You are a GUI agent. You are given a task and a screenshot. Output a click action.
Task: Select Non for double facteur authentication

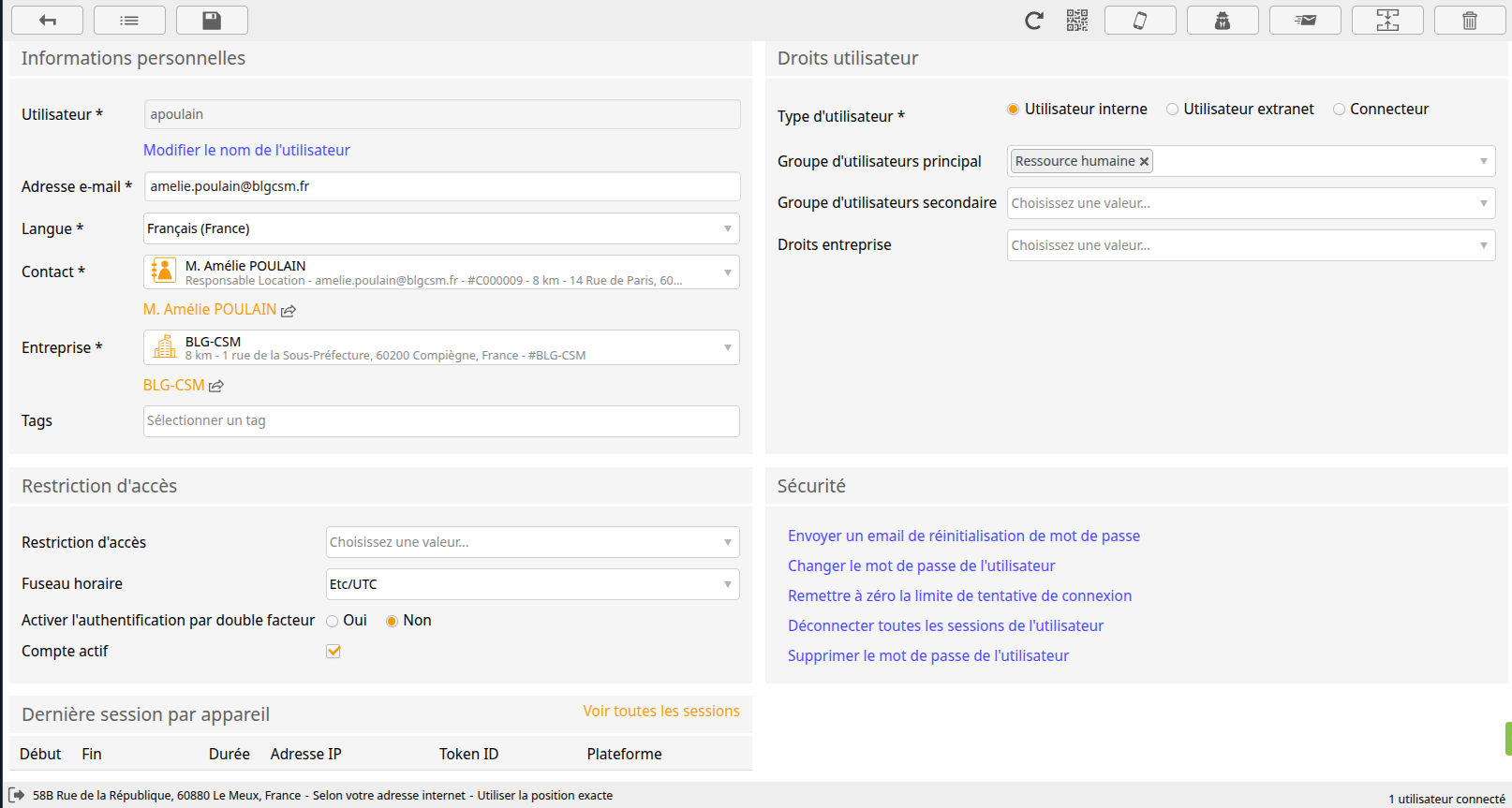click(392, 621)
